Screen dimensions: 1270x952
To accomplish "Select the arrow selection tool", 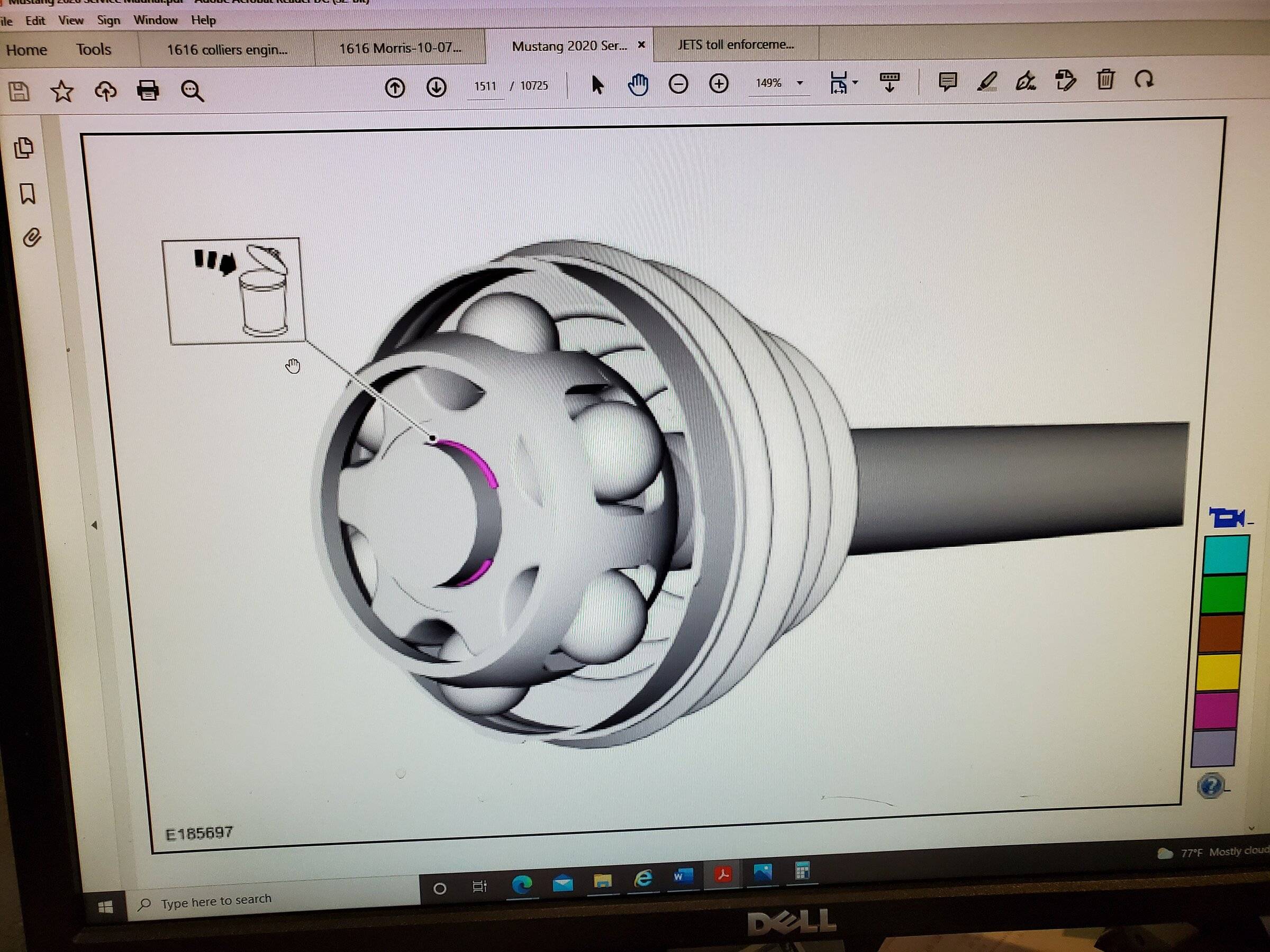I will tap(597, 85).
